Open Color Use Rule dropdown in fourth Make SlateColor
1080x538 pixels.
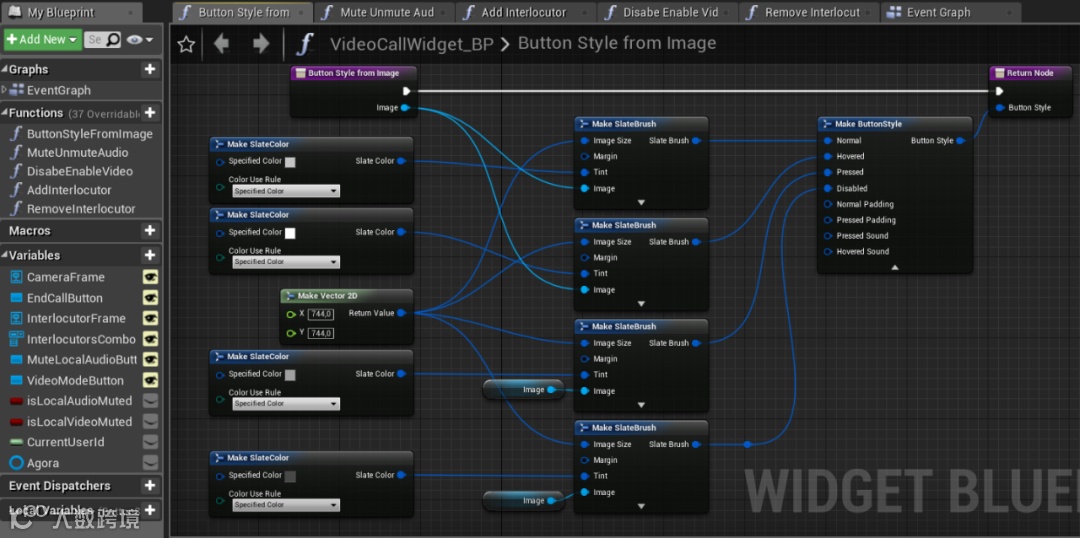286,505
